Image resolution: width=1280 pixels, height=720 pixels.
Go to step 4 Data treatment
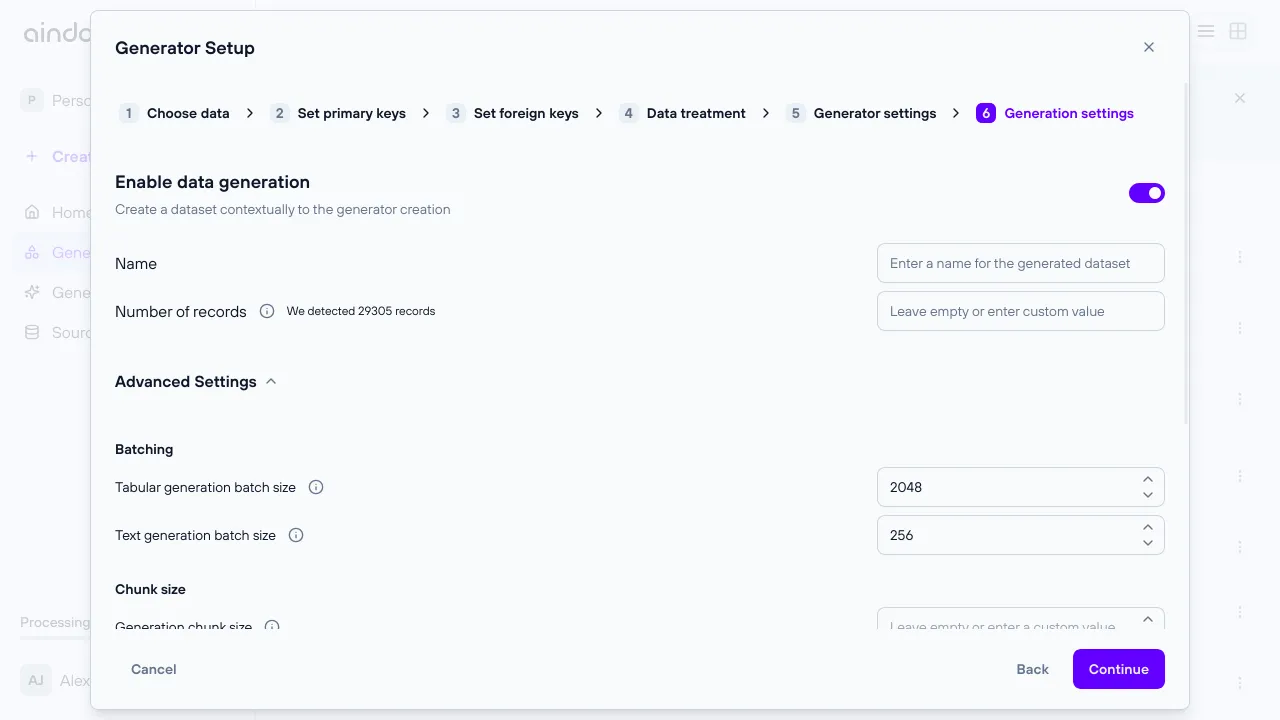pyautogui.click(x=682, y=113)
